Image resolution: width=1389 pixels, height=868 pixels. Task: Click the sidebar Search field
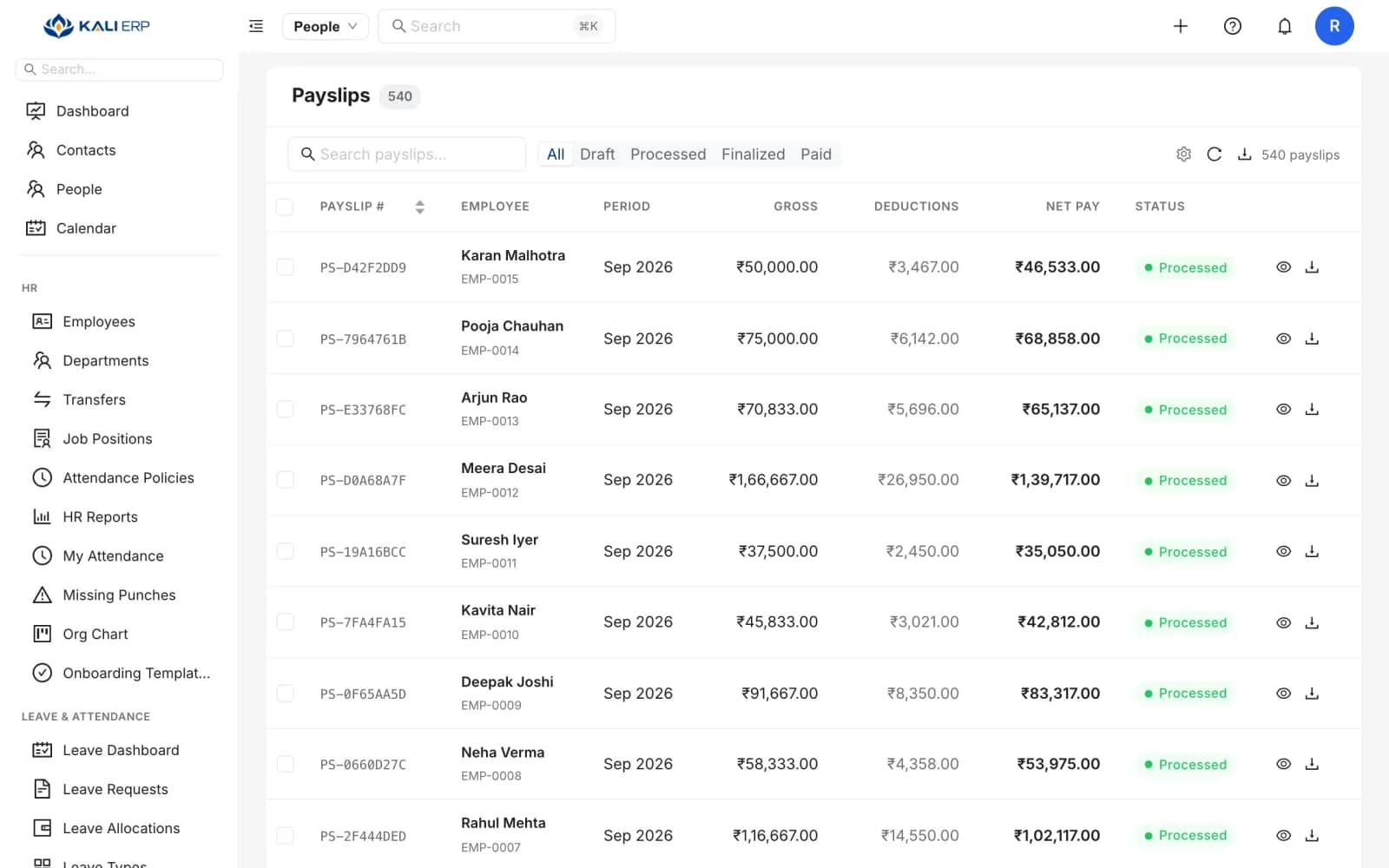pyautogui.click(x=120, y=69)
